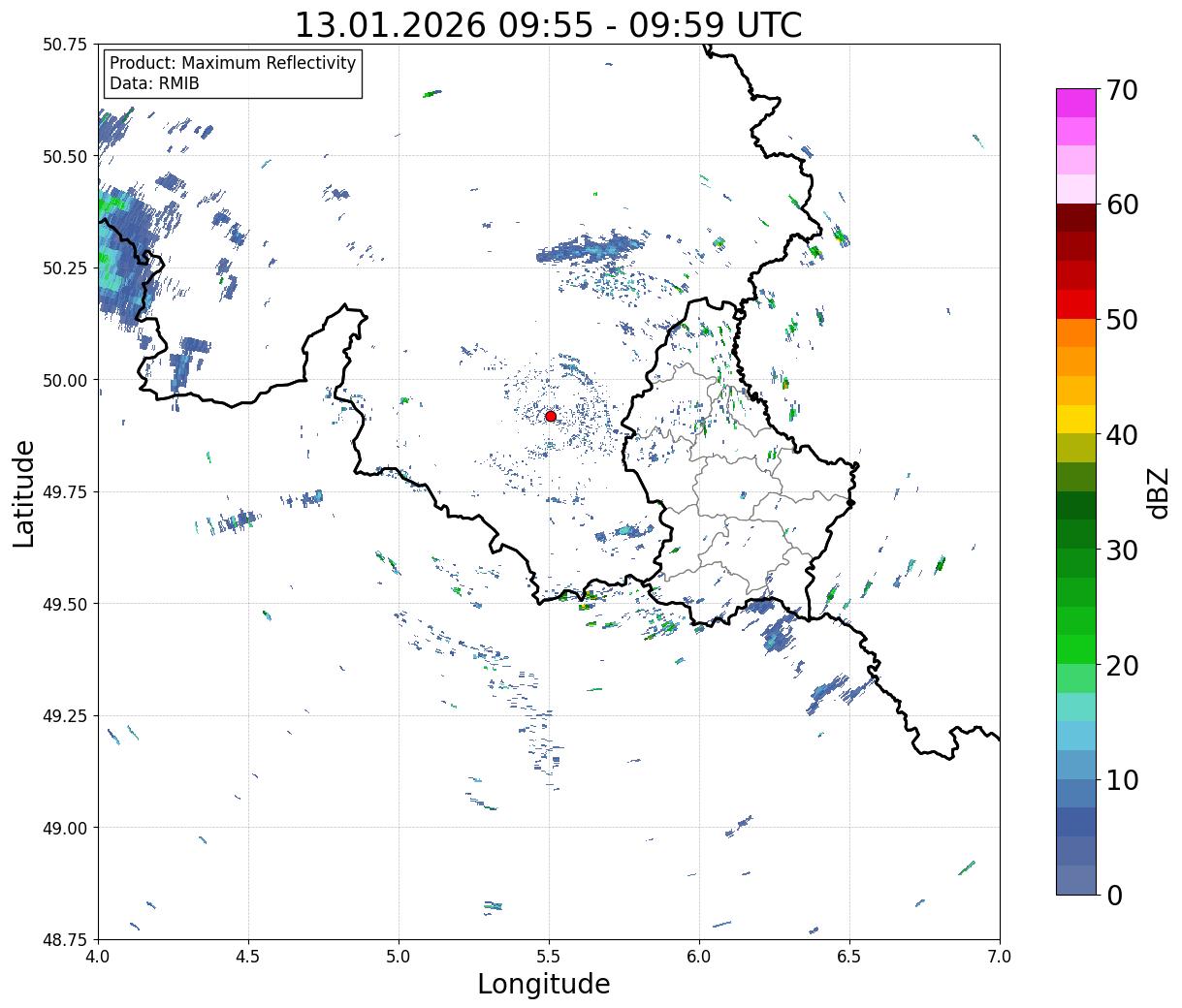
Task: Click the latitude tick label 50.50
Action: coord(65,156)
